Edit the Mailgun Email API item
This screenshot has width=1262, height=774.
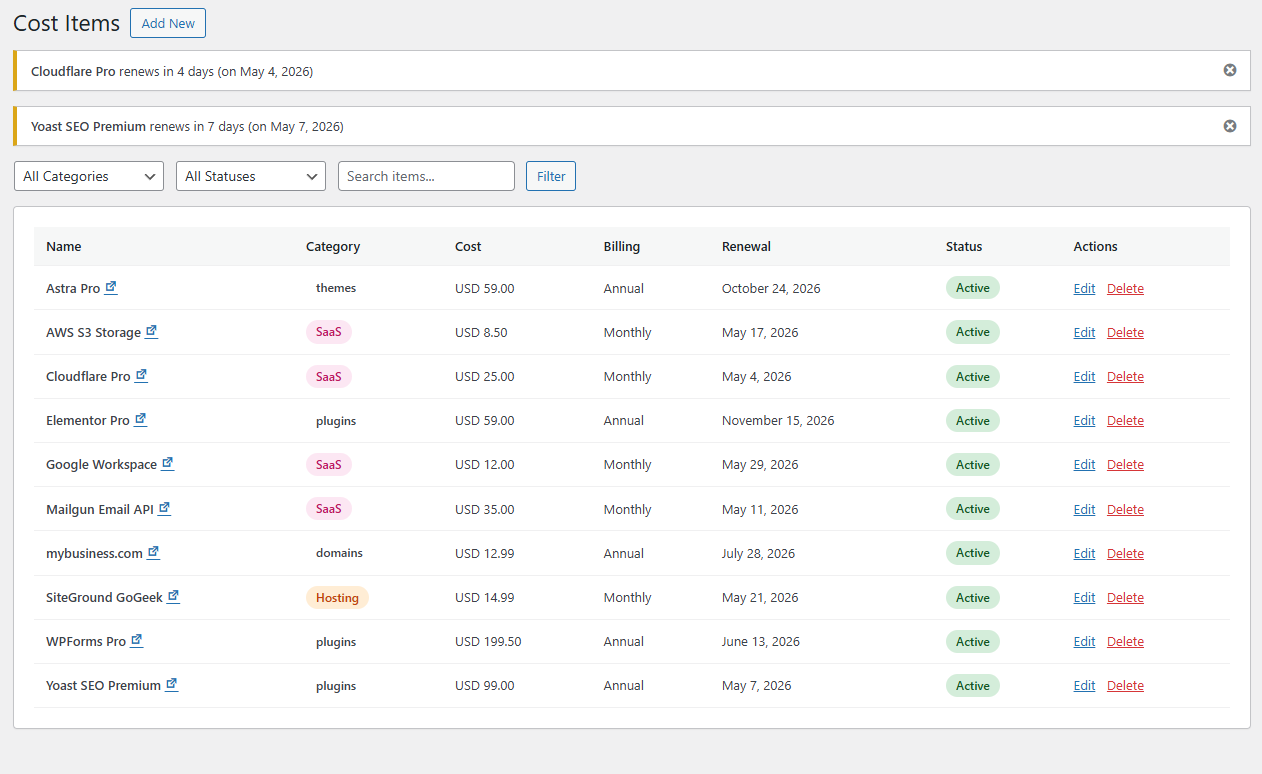coord(1084,509)
